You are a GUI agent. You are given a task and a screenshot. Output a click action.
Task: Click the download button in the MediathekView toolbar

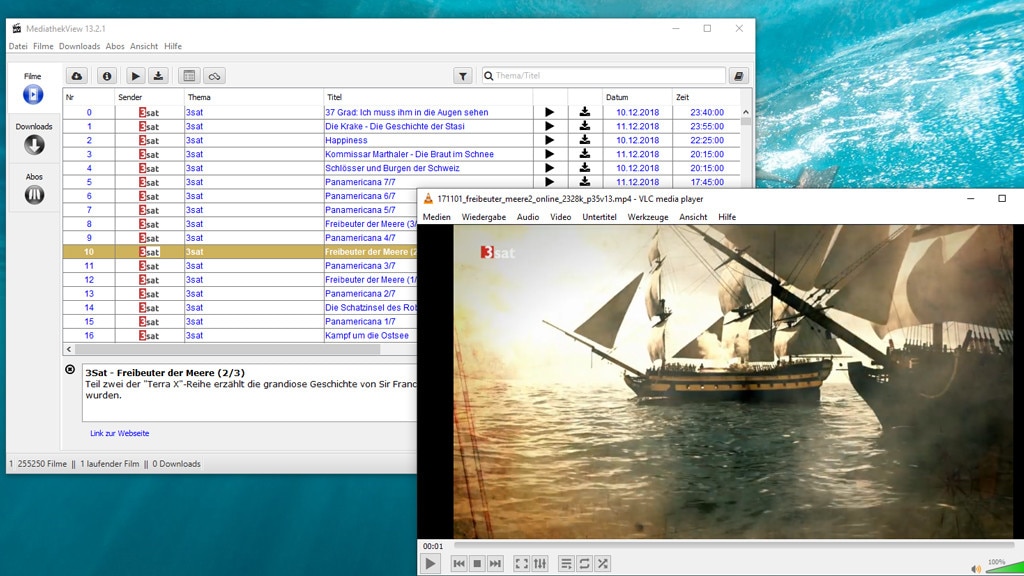click(159, 76)
